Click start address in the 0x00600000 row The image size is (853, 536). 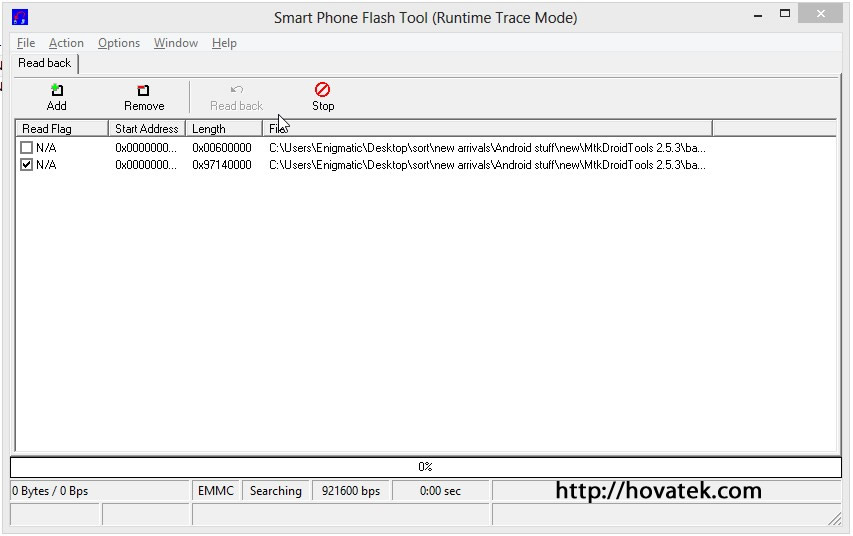pyautogui.click(x=146, y=147)
